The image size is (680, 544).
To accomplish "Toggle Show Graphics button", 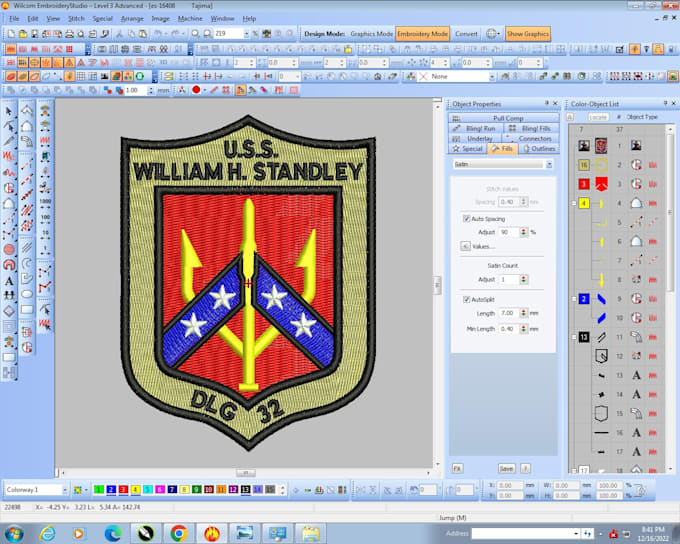I will tap(528, 34).
